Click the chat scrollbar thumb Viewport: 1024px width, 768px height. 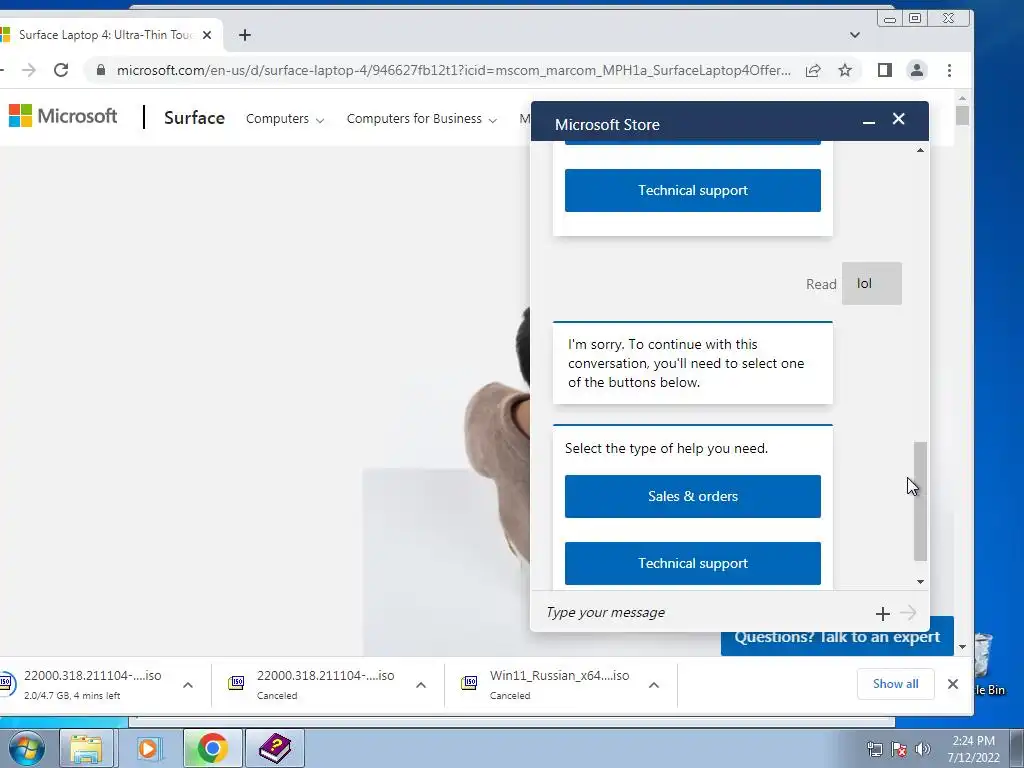(x=920, y=501)
